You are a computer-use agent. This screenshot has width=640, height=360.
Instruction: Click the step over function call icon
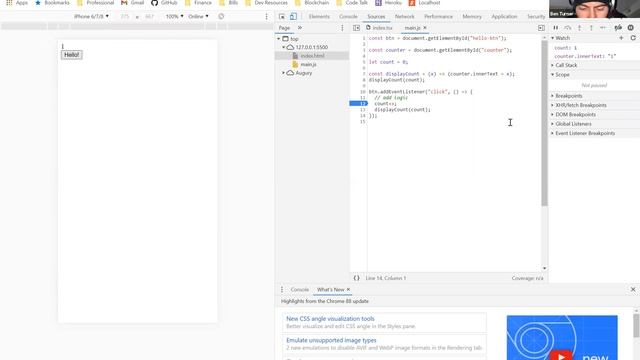[x=568, y=28]
